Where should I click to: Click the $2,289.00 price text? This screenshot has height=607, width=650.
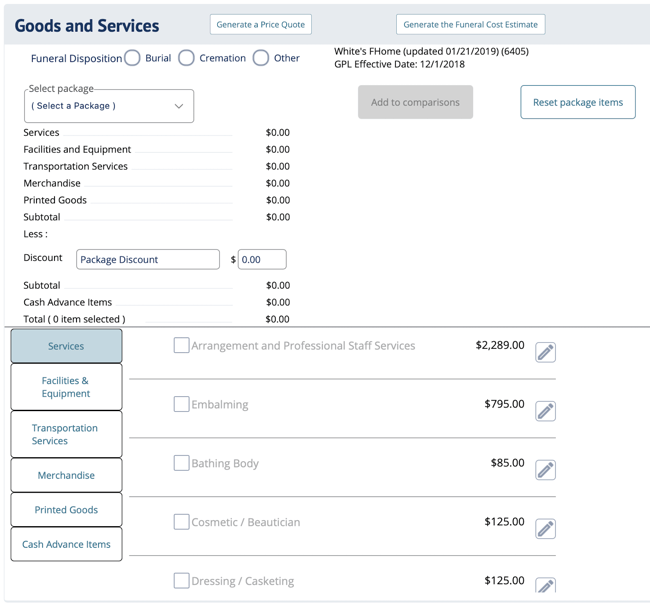point(500,345)
